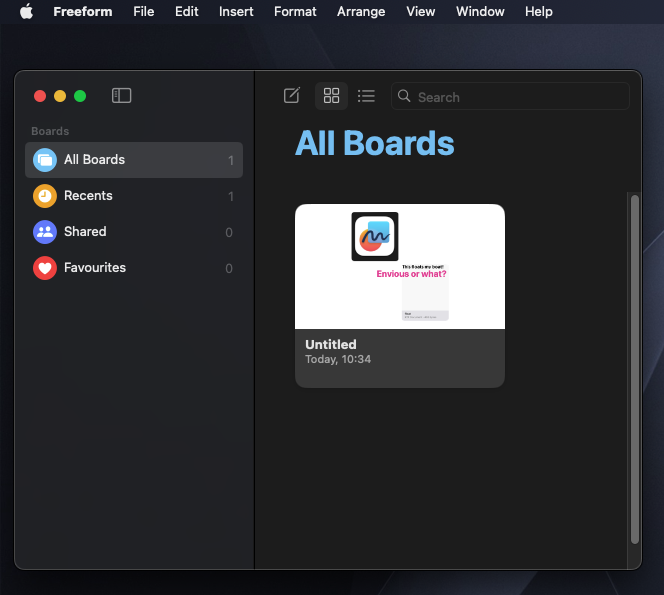Click the Favourites count 0
The width and height of the screenshot is (664, 595).
pos(229,268)
